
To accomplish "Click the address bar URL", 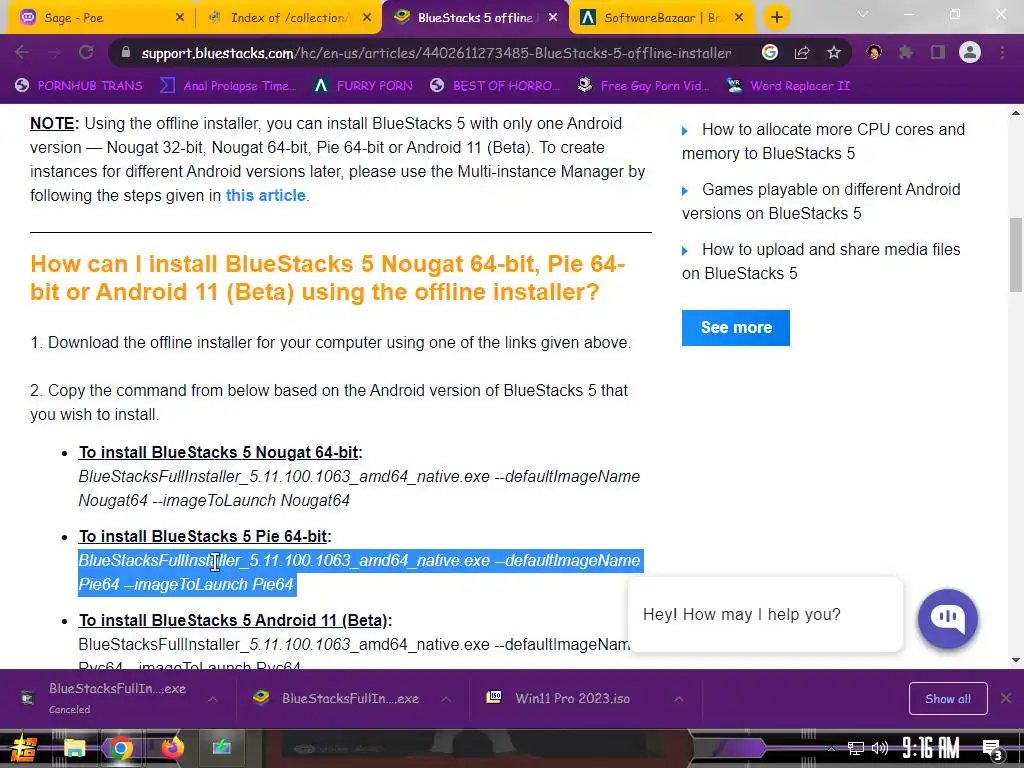I will (x=436, y=53).
